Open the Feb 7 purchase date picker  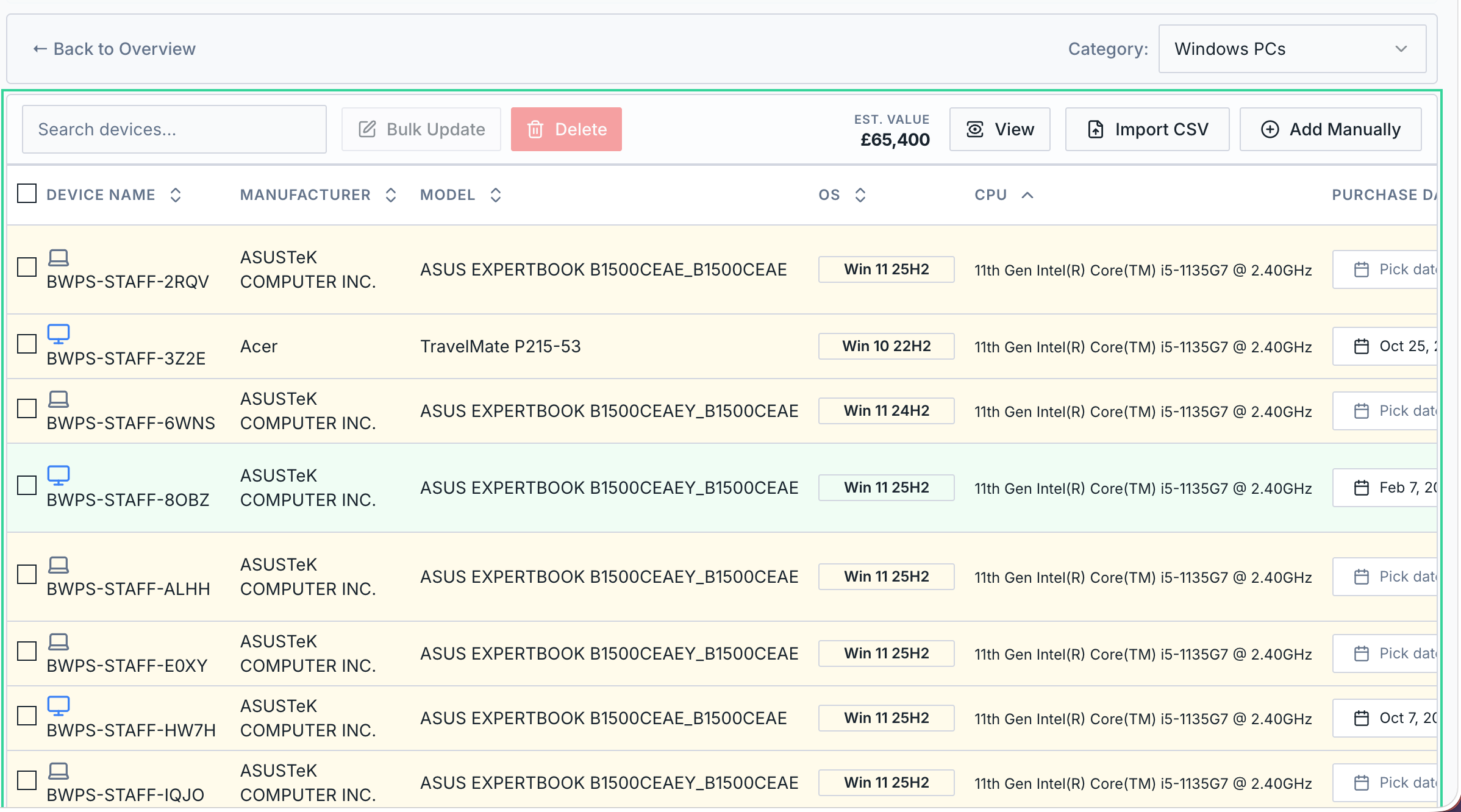[x=1385, y=488]
